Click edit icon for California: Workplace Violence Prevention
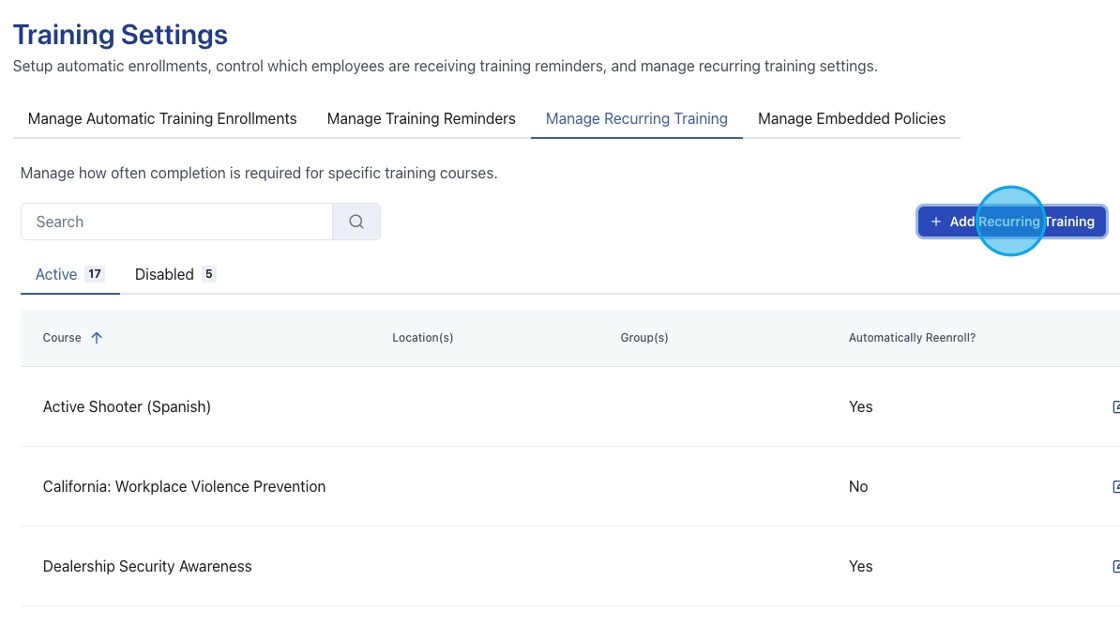 (1115, 487)
